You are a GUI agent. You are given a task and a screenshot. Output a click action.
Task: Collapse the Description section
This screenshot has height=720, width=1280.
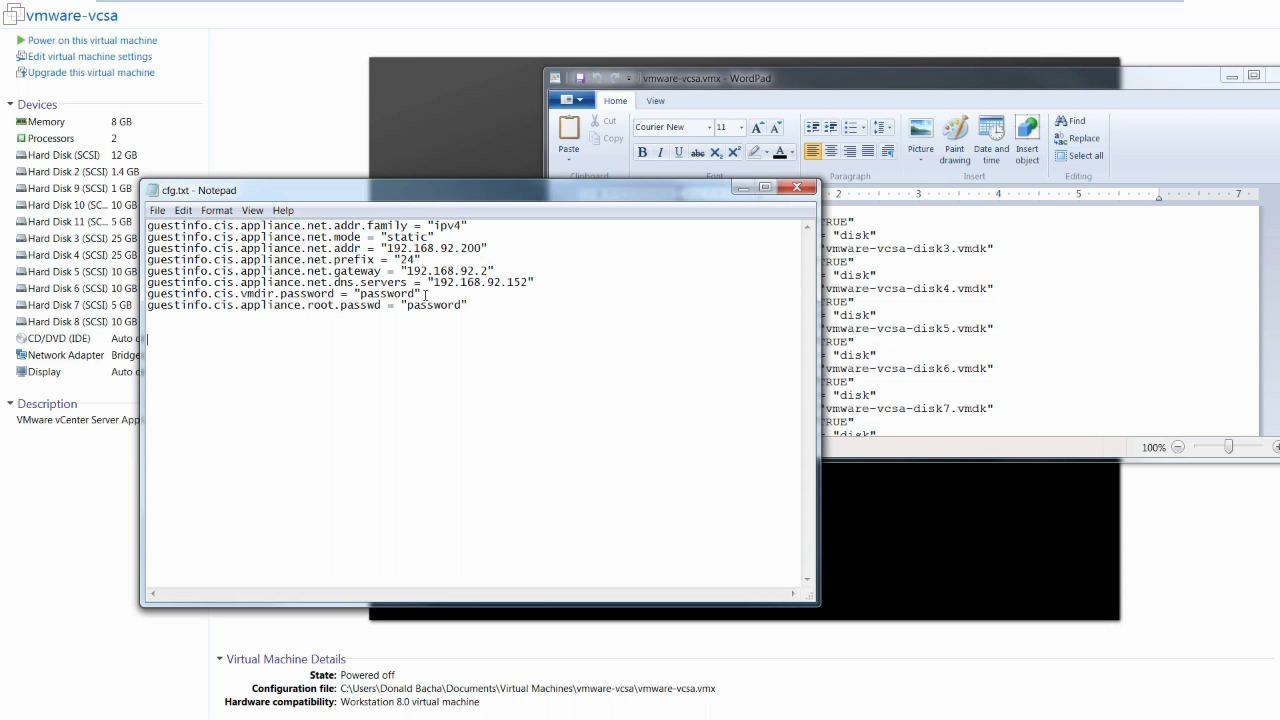coord(10,404)
